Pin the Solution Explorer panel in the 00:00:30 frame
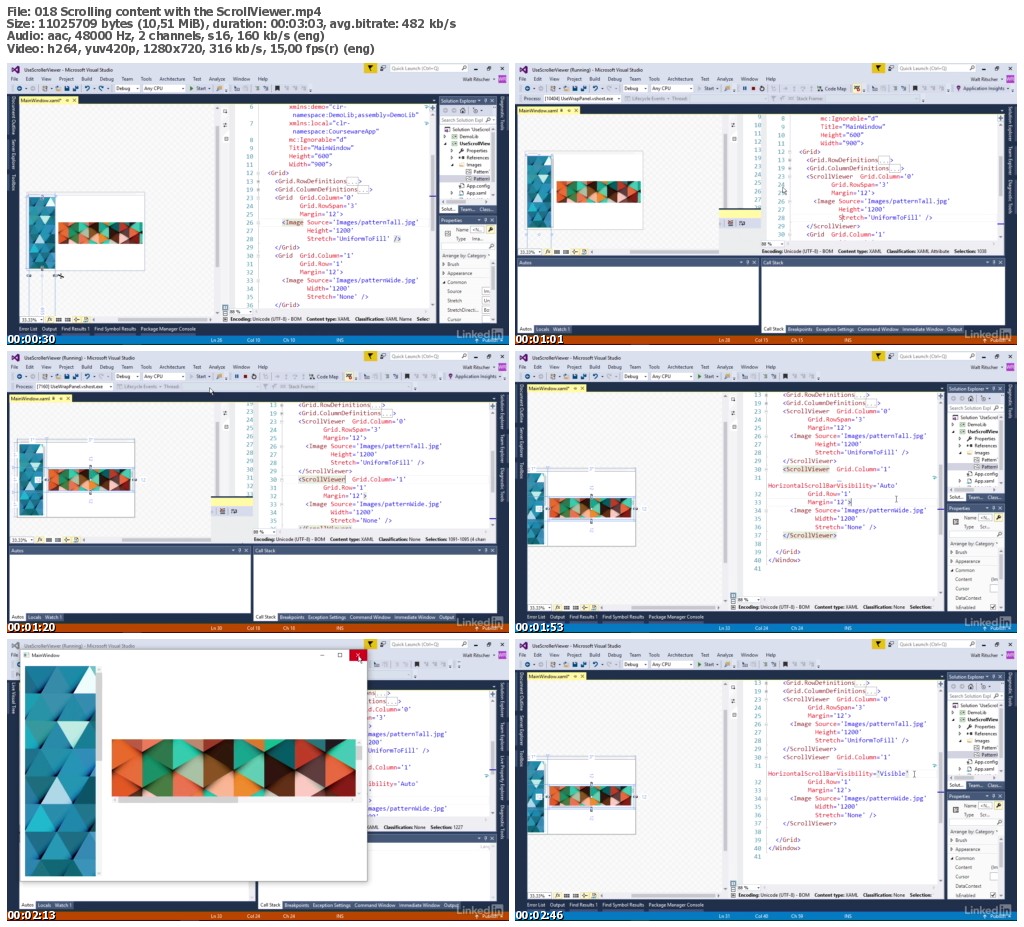This screenshot has width=1024, height=927. click(x=485, y=101)
